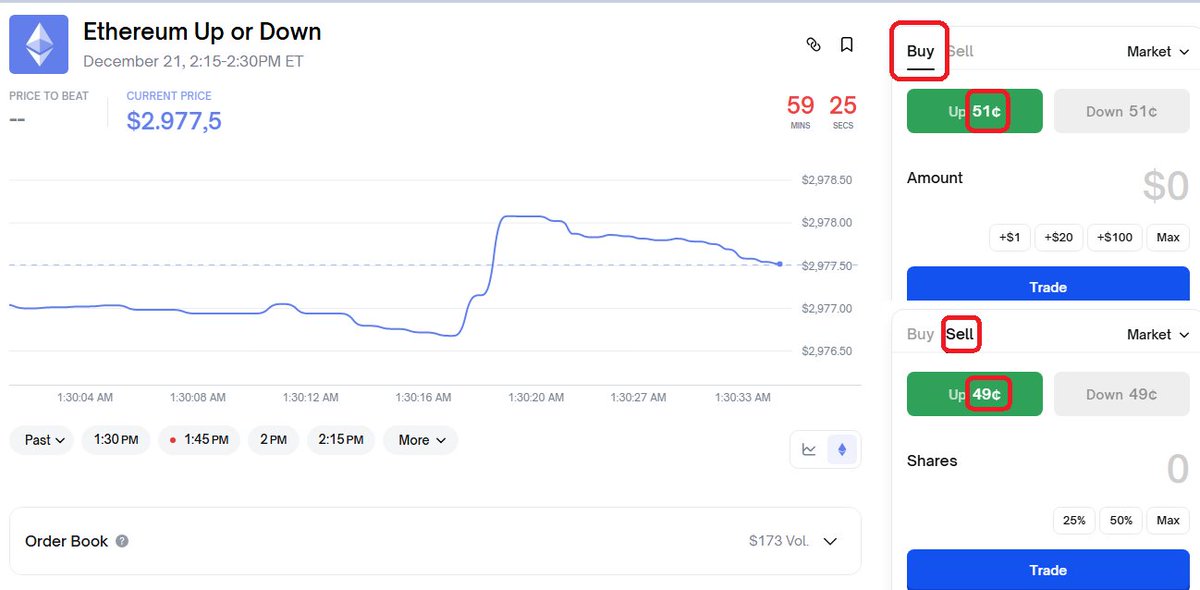Click the 1:30:04 AM axis label
This screenshot has width=1200, height=590.
(84, 397)
